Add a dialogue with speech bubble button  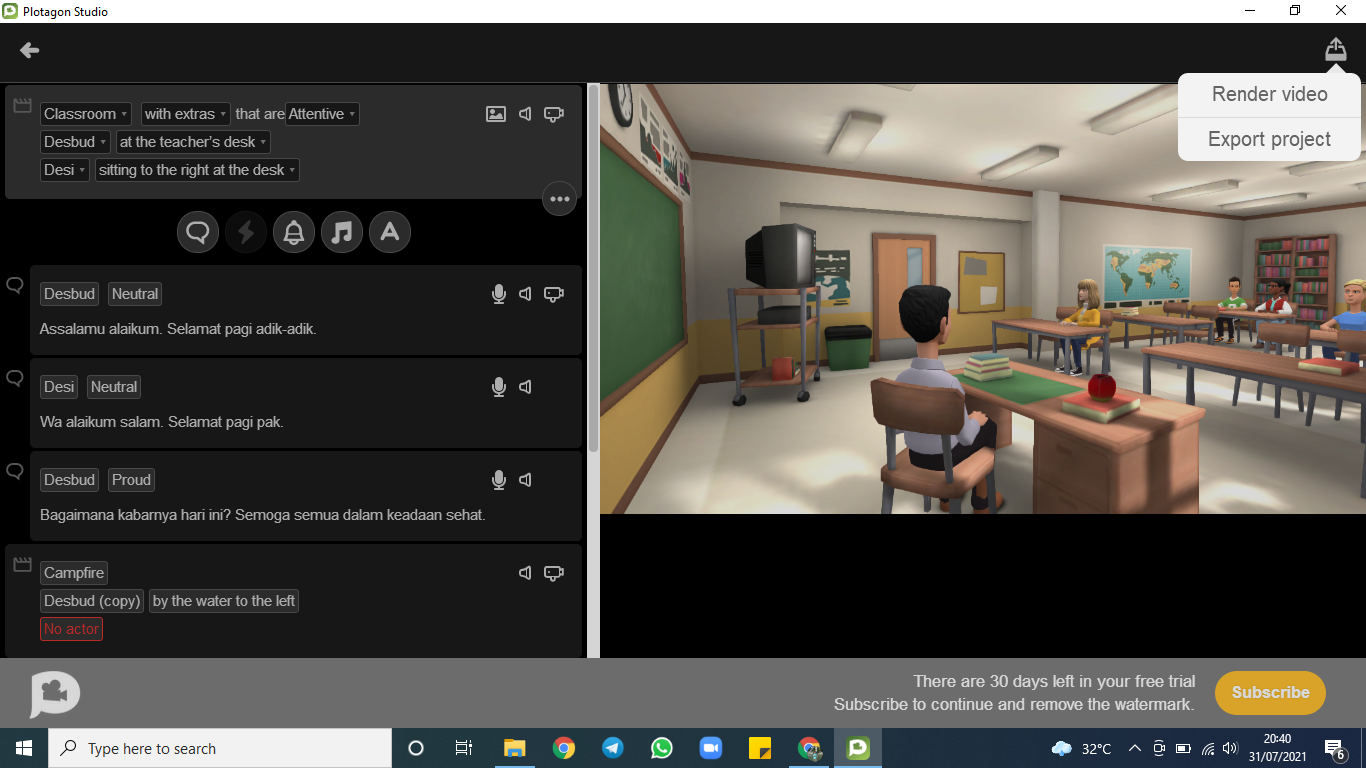coord(198,233)
